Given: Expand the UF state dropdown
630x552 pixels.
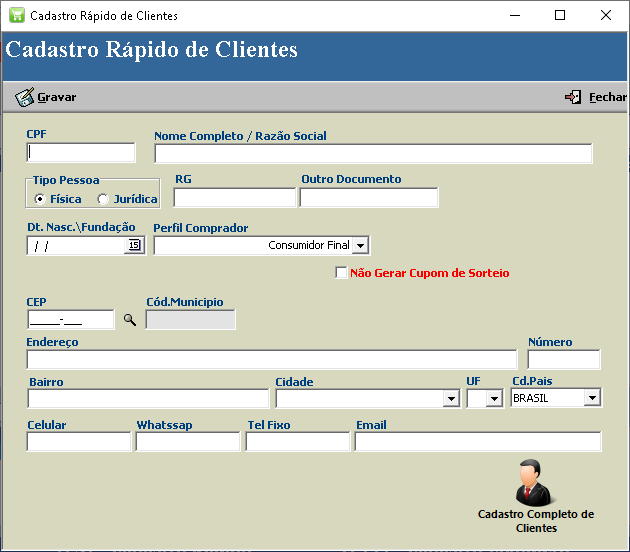Looking at the screenshot, I should pos(494,399).
